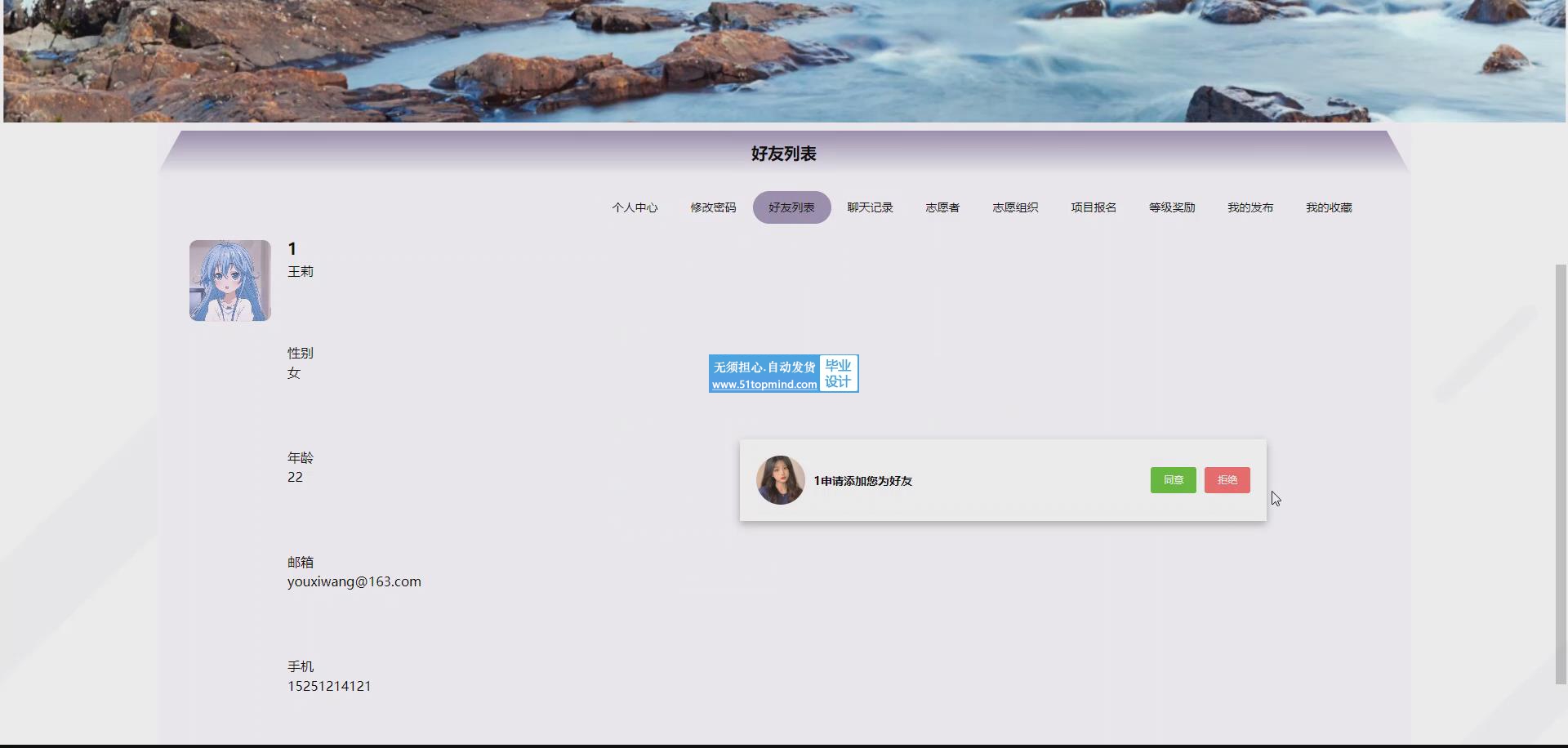Open the 等级奖励 tab

click(1172, 207)
